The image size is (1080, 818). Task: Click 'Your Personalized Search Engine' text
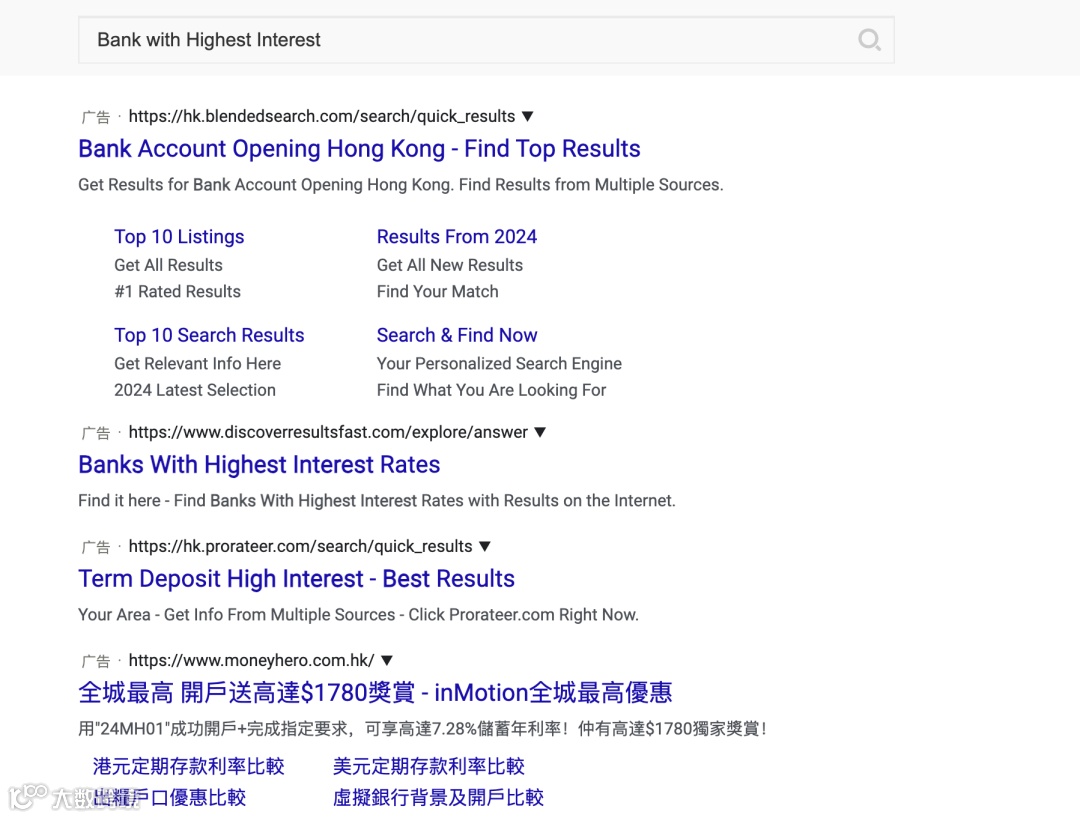pos(499,364)
